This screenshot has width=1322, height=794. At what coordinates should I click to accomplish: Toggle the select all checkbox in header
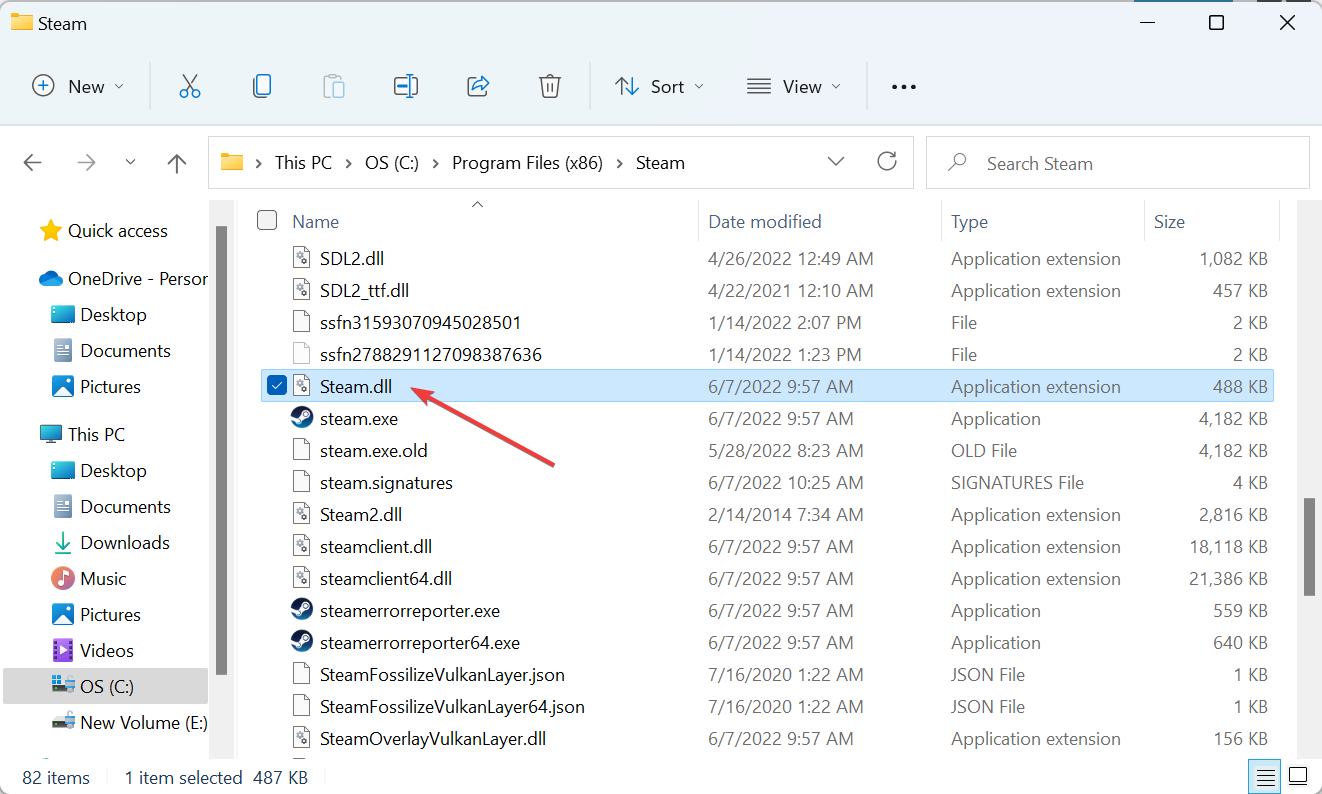[267, 220]
